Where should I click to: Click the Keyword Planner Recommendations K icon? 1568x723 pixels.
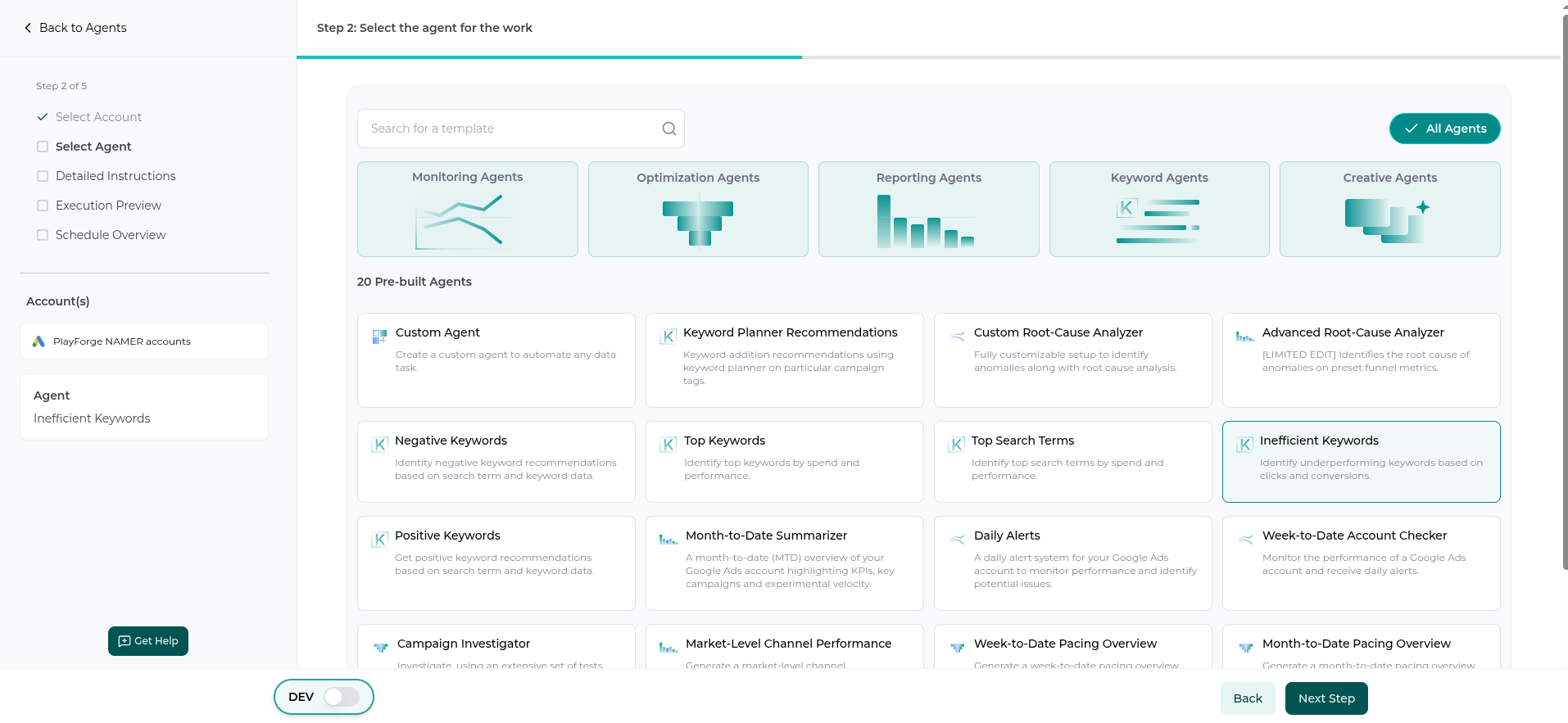coord(668,337)
